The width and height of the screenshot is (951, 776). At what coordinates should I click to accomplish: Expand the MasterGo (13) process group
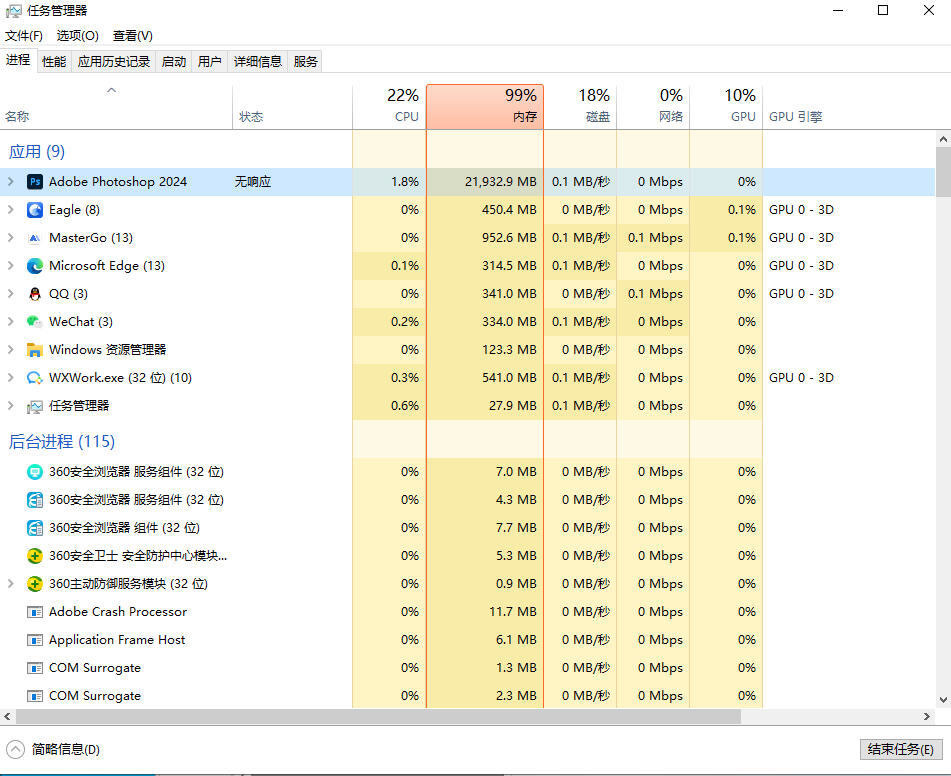coord(10,237)
